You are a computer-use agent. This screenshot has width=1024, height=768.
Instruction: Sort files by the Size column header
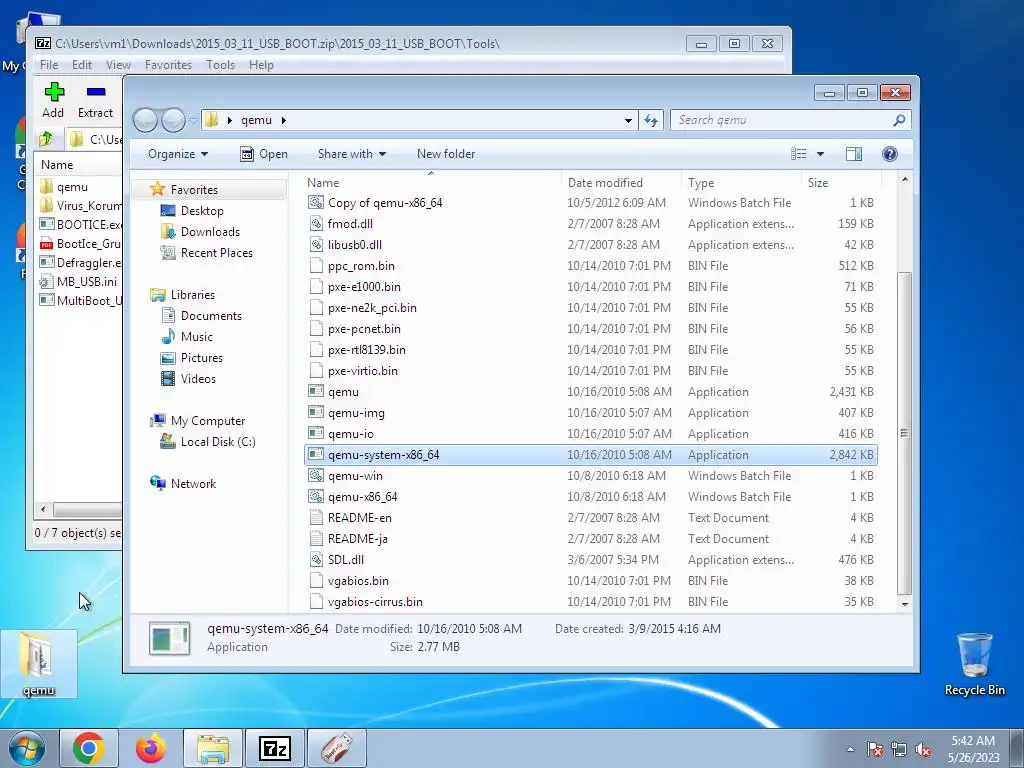click(840, 183)
